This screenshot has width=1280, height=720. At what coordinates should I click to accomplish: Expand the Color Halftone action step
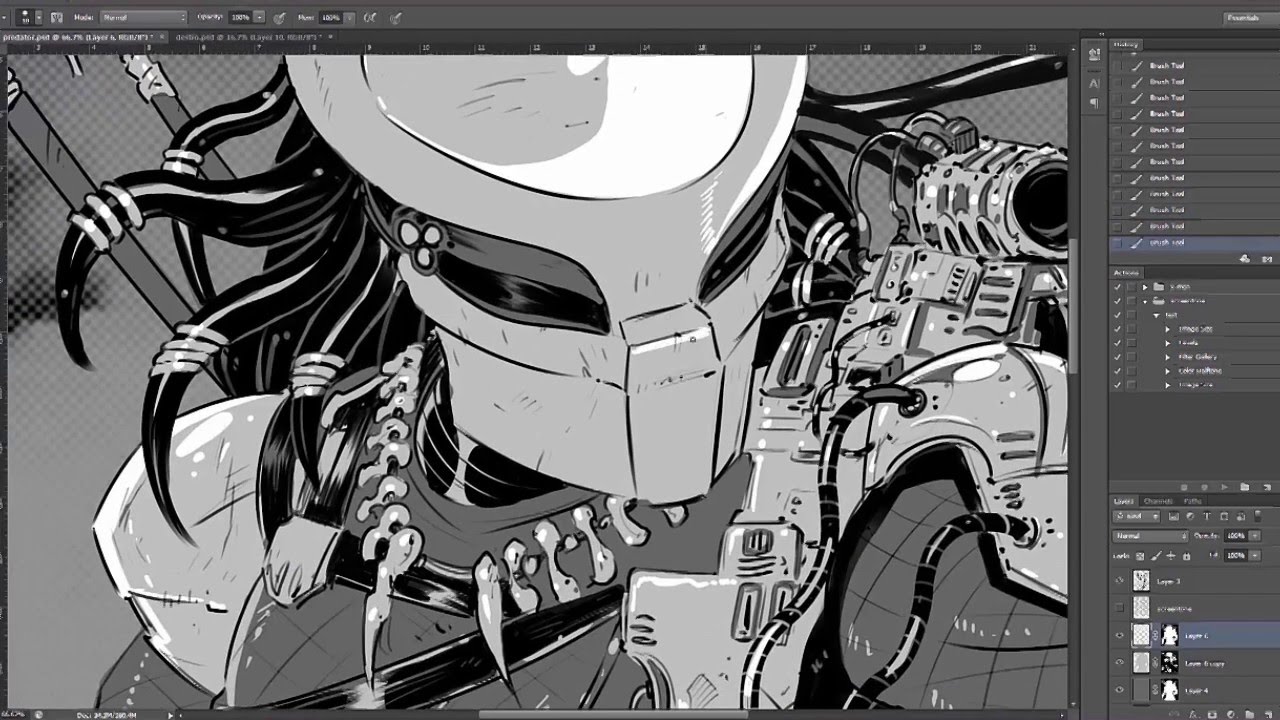(x=1167, y=370)
